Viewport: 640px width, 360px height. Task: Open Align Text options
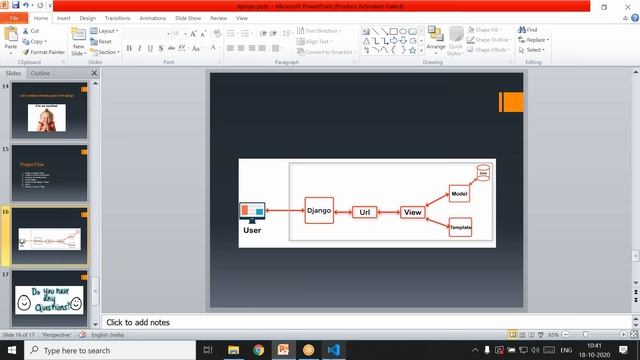[x=314, y=41]
